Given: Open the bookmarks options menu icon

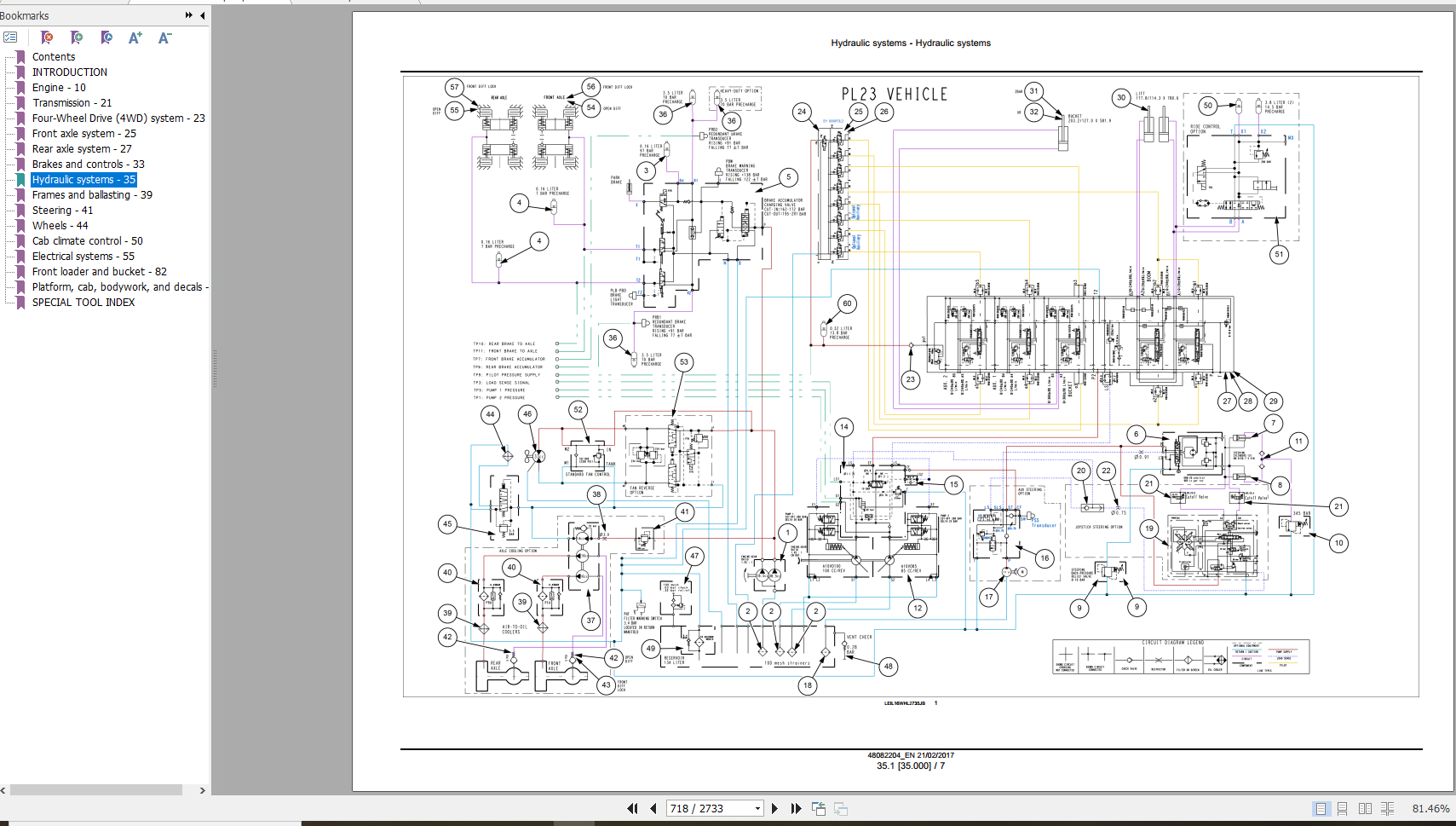Looking at the screenshot, I should click(10, 38).
